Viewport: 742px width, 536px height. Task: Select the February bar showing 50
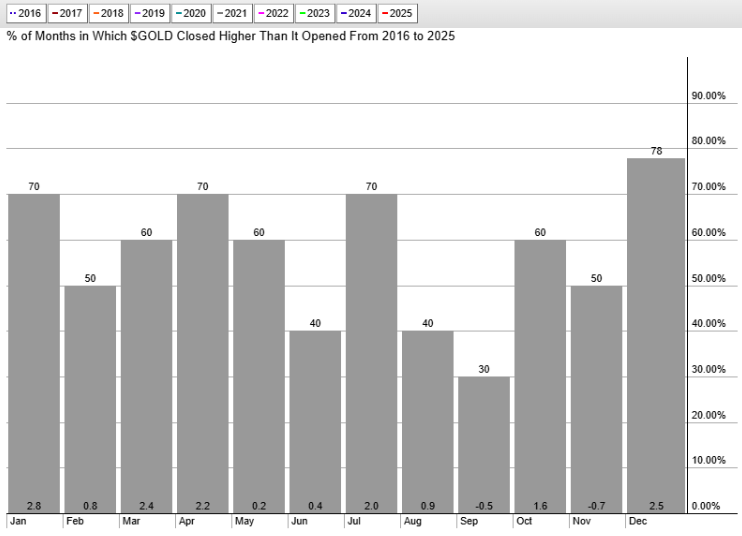pos(90,399)
